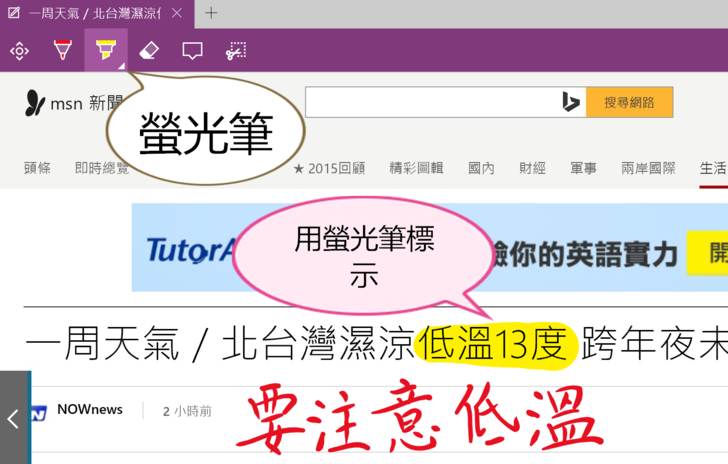Viewport: 728px width, 464px height.
Task: Open the 國內 news section
Action: coord(481,168)
